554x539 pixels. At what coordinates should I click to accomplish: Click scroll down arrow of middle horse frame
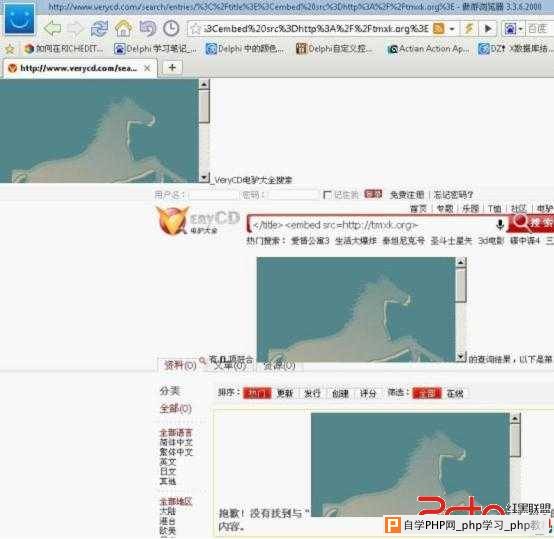[x=461, y=357]
